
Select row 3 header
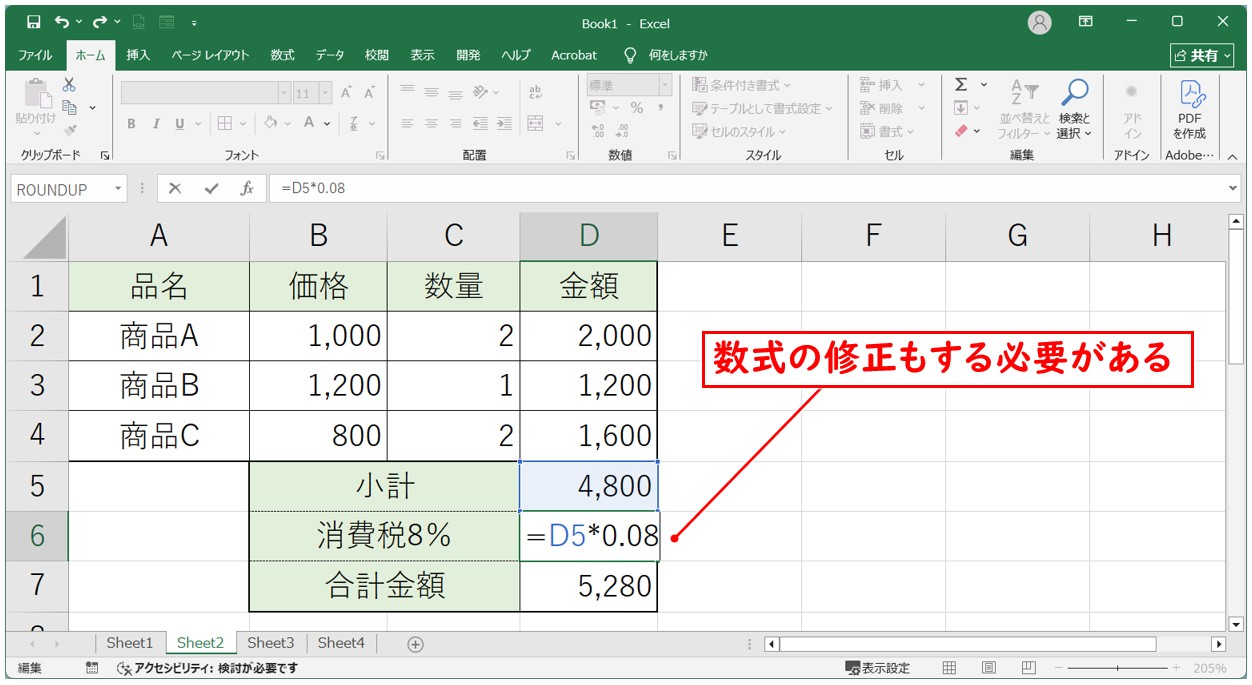point(37,386)
